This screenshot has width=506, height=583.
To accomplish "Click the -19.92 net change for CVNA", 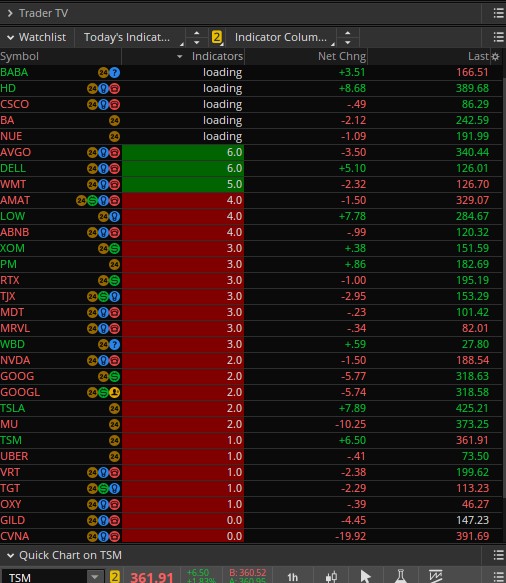I will pyautogui.click(x=350, y=537).
